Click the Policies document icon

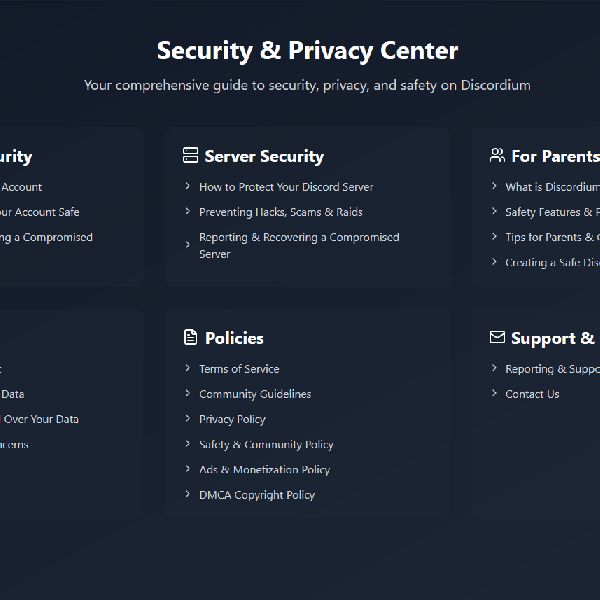(191, 338)
